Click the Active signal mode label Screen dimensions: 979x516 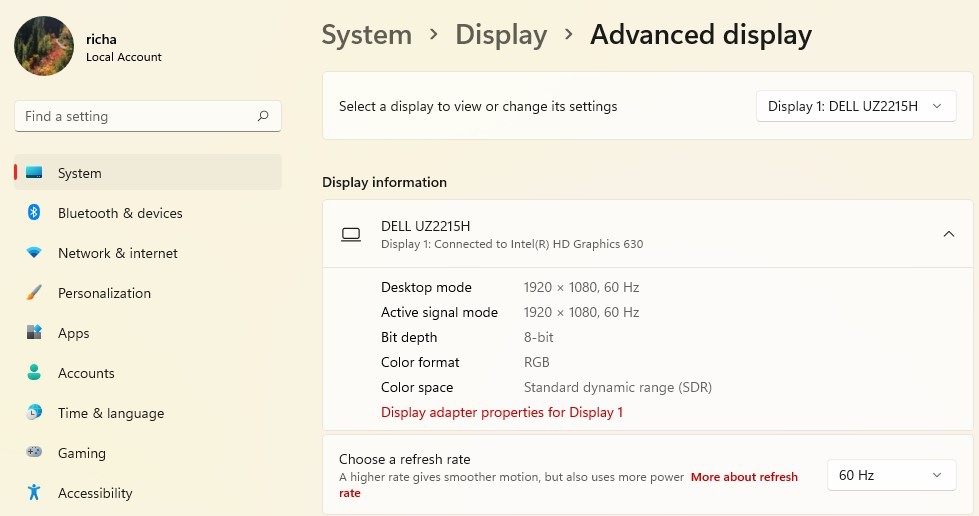440,312
